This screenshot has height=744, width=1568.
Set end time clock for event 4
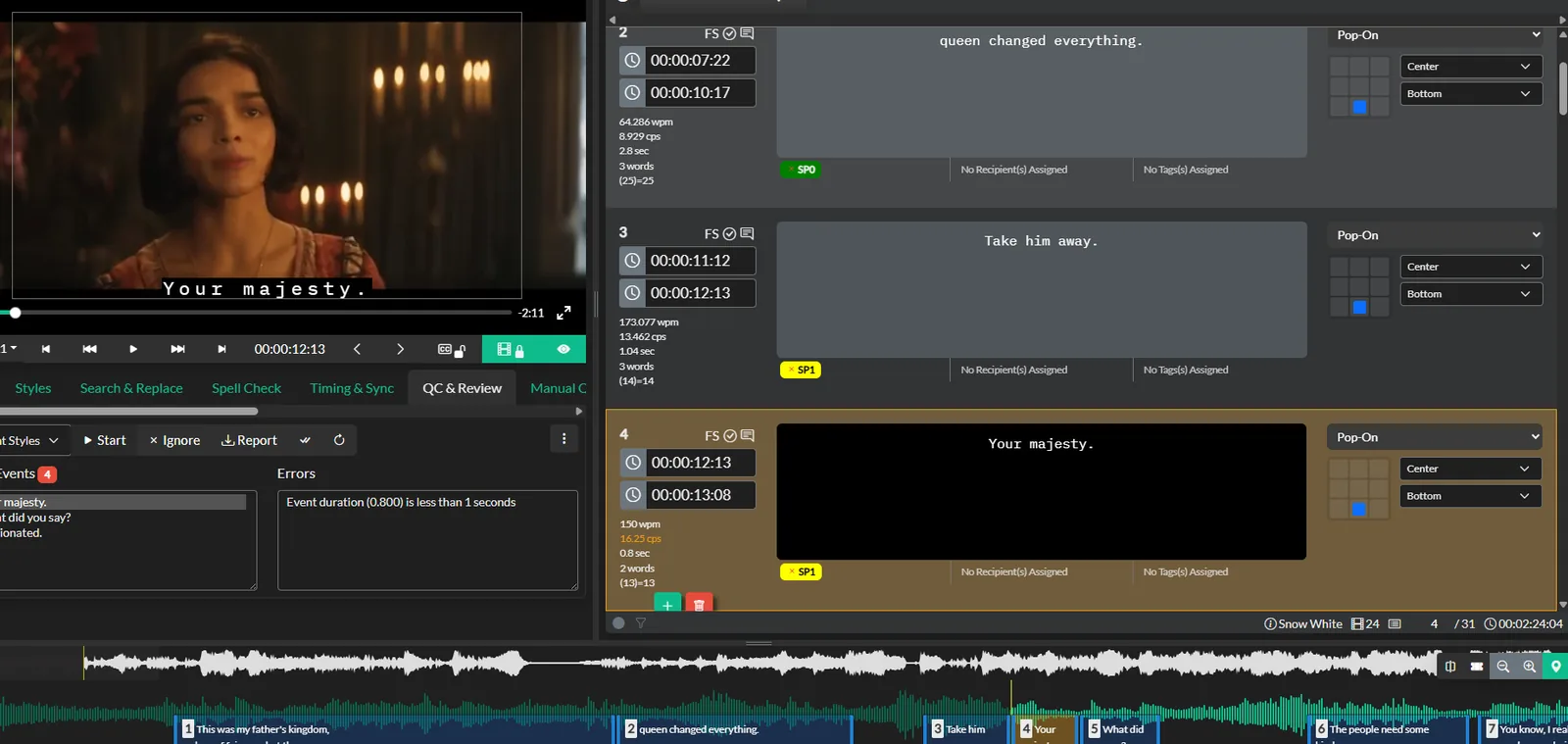click(x=634, y=495)
